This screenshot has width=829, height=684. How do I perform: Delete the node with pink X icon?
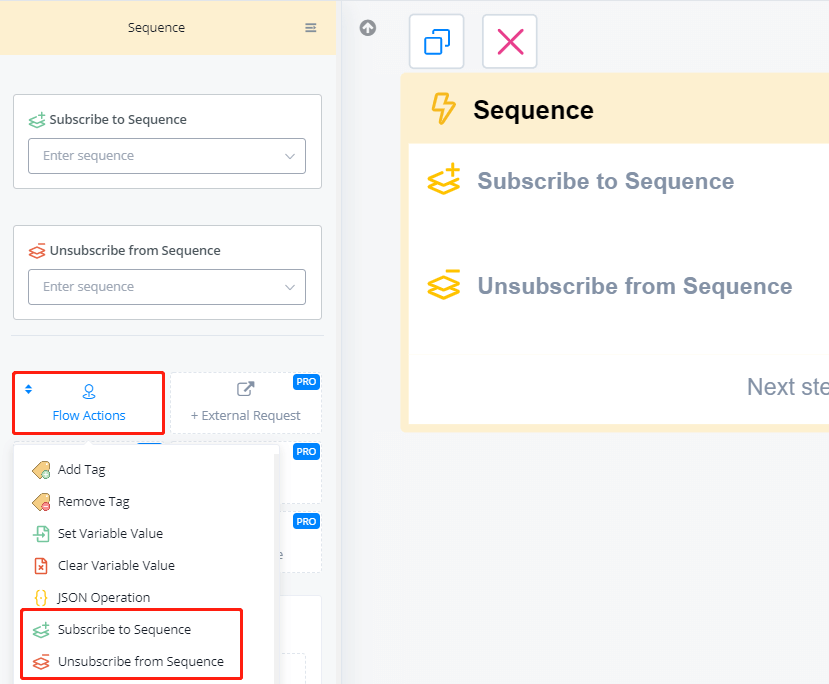click(510, 42)
